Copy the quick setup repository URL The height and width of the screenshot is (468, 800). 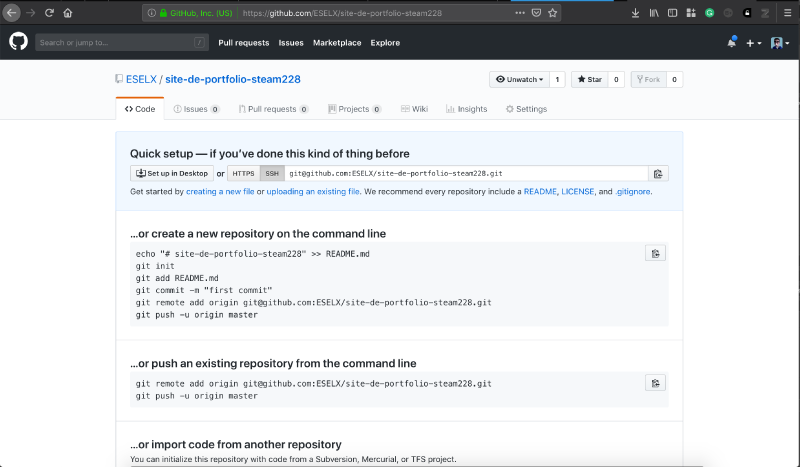657,173
